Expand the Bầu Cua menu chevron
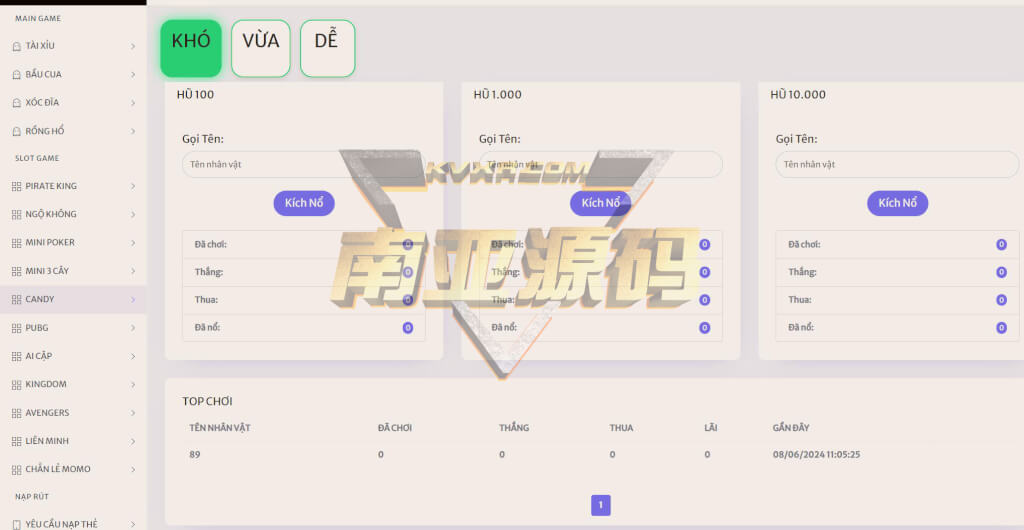This screenshot has height=530, width=1024. 133,74
